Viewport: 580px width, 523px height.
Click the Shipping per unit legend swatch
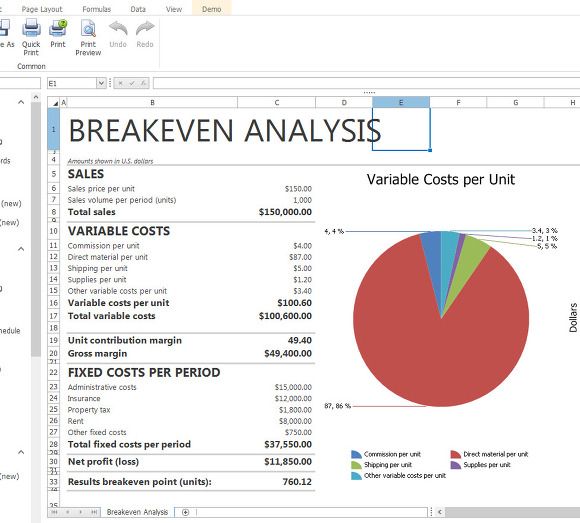pyautogui.click(x=356, y=465)
